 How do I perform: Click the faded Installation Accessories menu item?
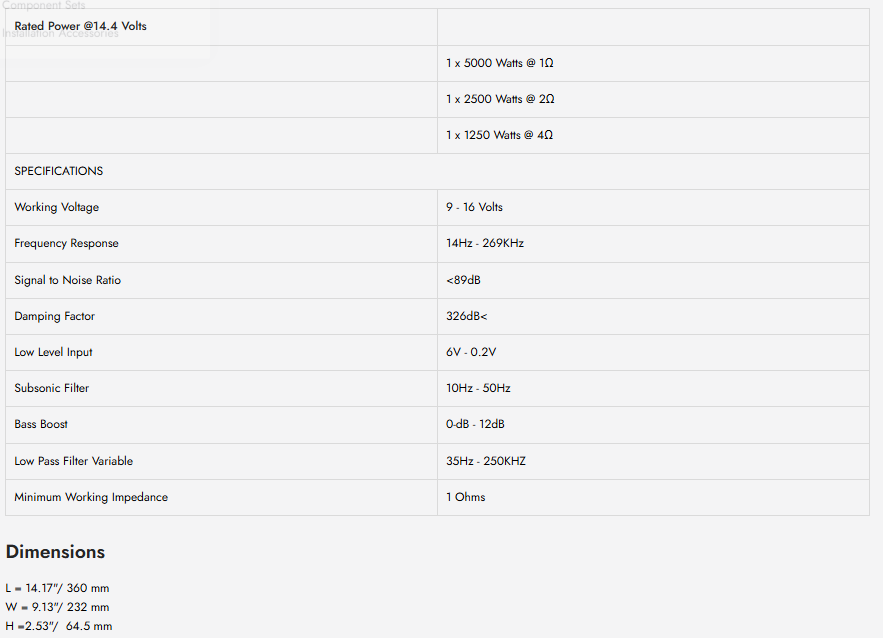tap(60, 34)
